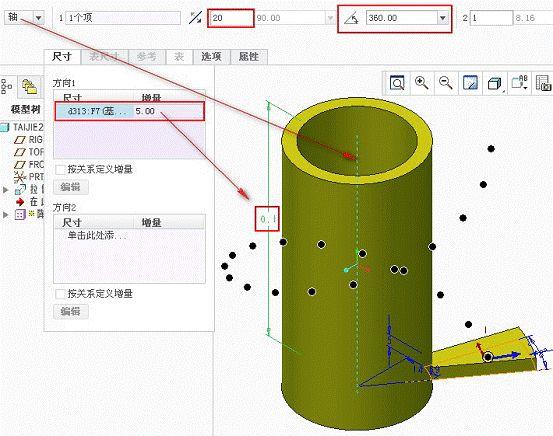Image resolution: width=553 pixels, height=436 pixels.
Task: Click the flip direction icon before 20
Action: tap(195, 18)
